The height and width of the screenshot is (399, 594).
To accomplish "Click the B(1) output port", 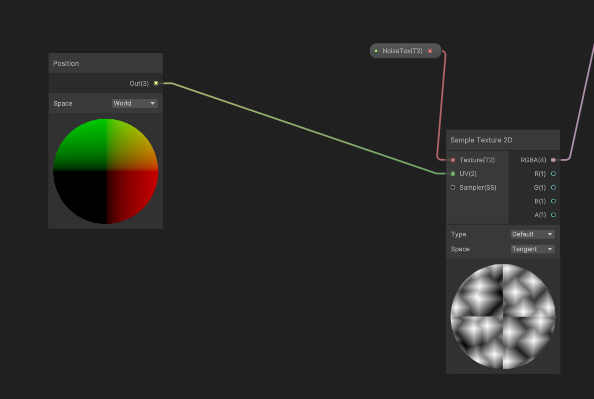I will coord(553,201).
